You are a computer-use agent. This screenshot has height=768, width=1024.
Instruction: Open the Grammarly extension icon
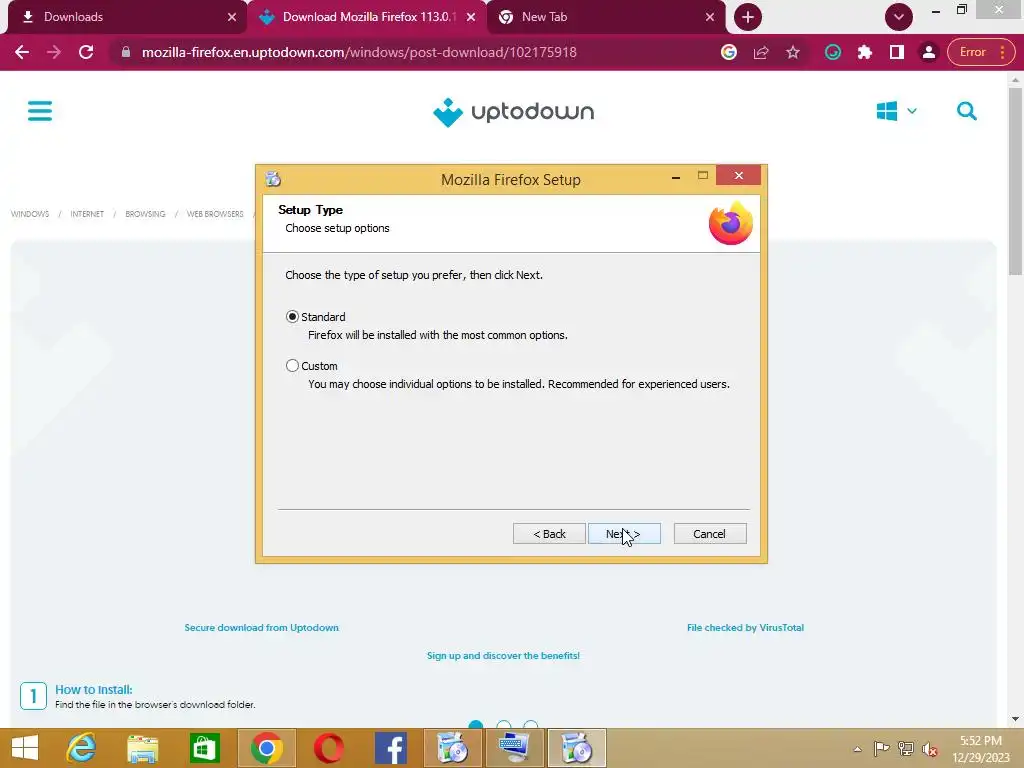point(833,52)
